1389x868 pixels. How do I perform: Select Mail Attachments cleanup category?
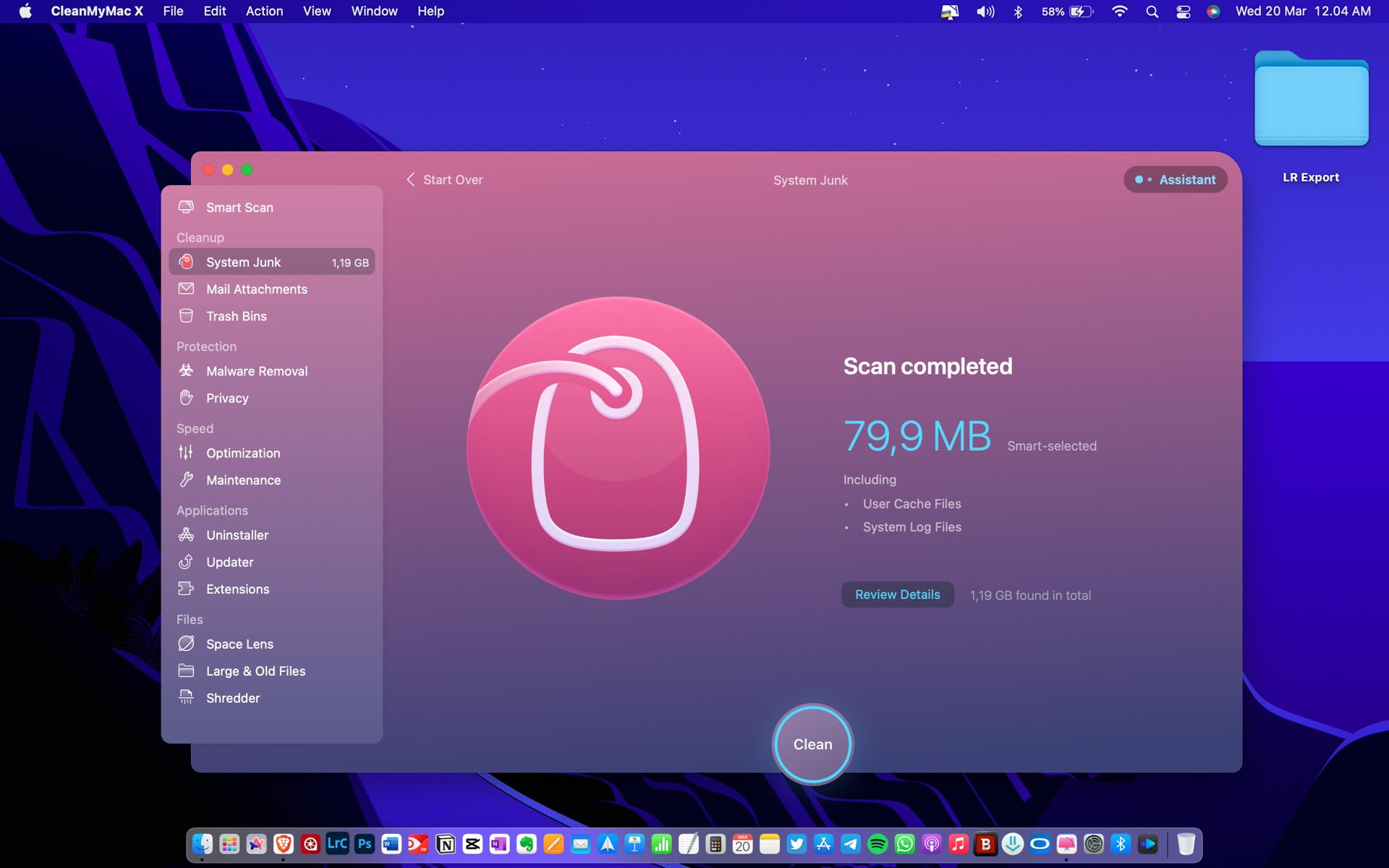click(x=256, y=289)
